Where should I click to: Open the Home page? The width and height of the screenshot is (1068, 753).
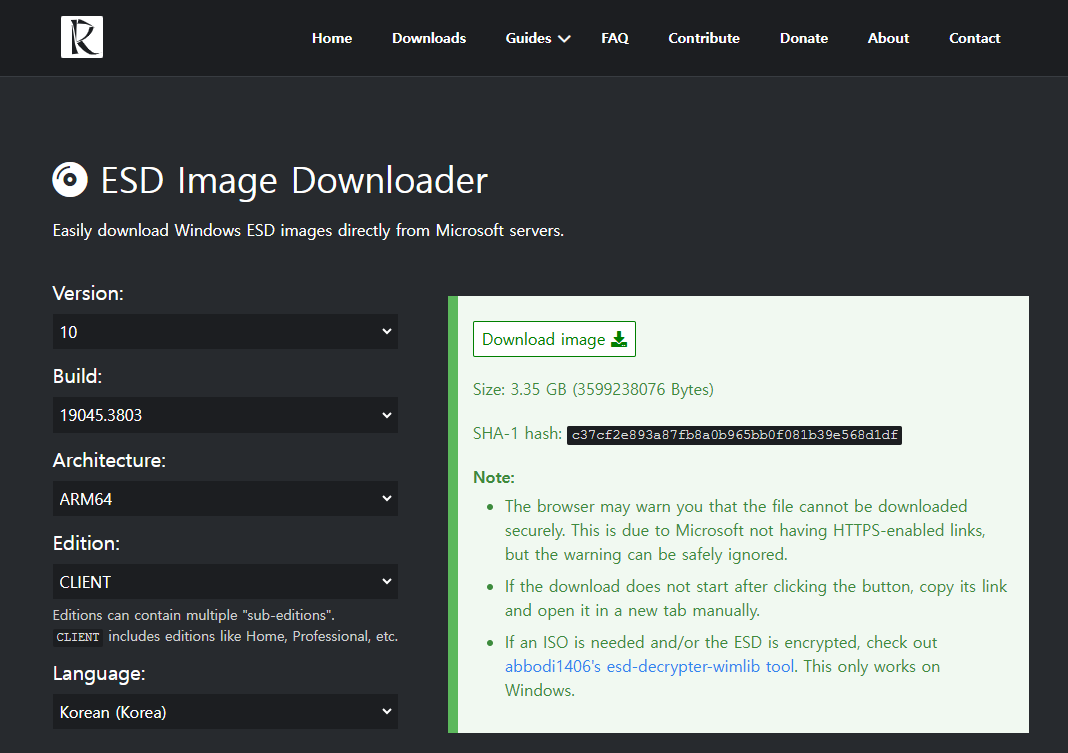[332, 38]
